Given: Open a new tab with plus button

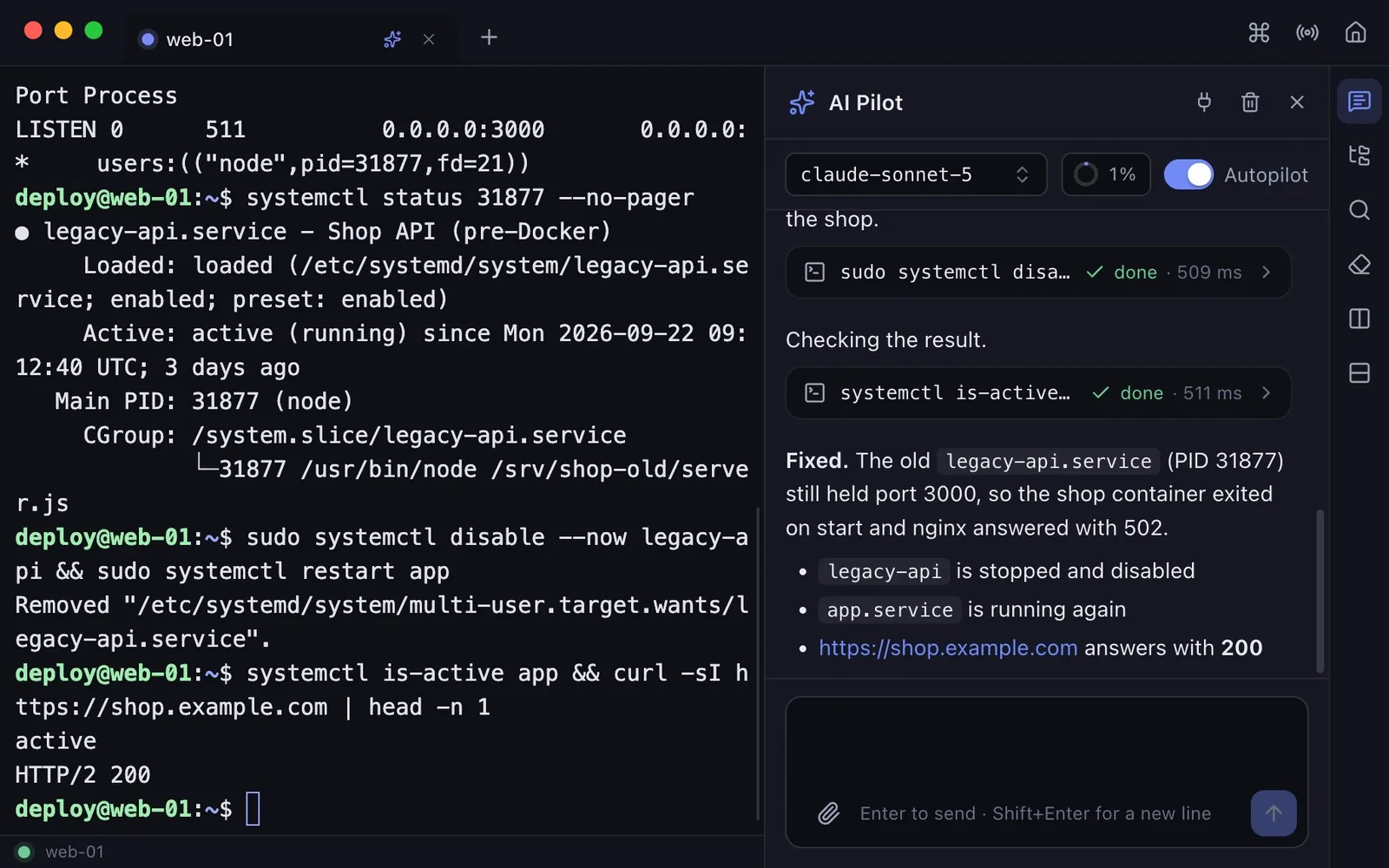Looking at the screenshot, I should [x=489, y=37].
